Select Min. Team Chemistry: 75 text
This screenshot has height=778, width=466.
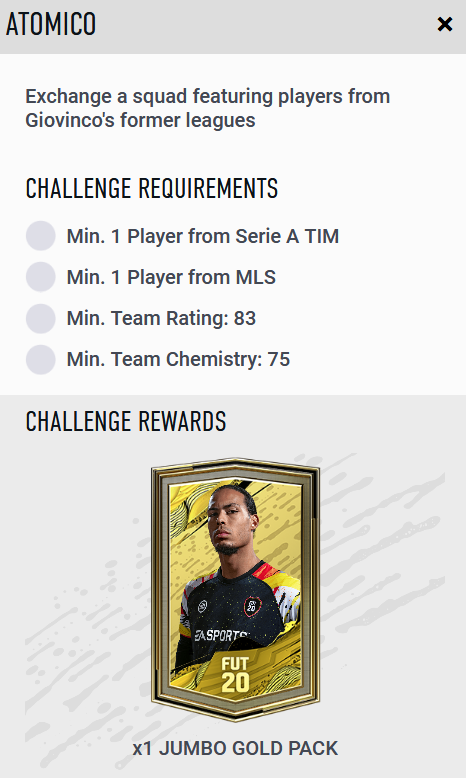[x=178, y=360]
